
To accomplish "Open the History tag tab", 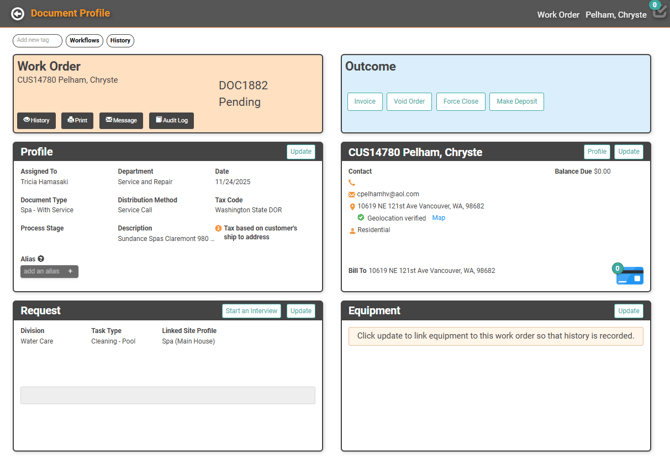I will point(120,41).
